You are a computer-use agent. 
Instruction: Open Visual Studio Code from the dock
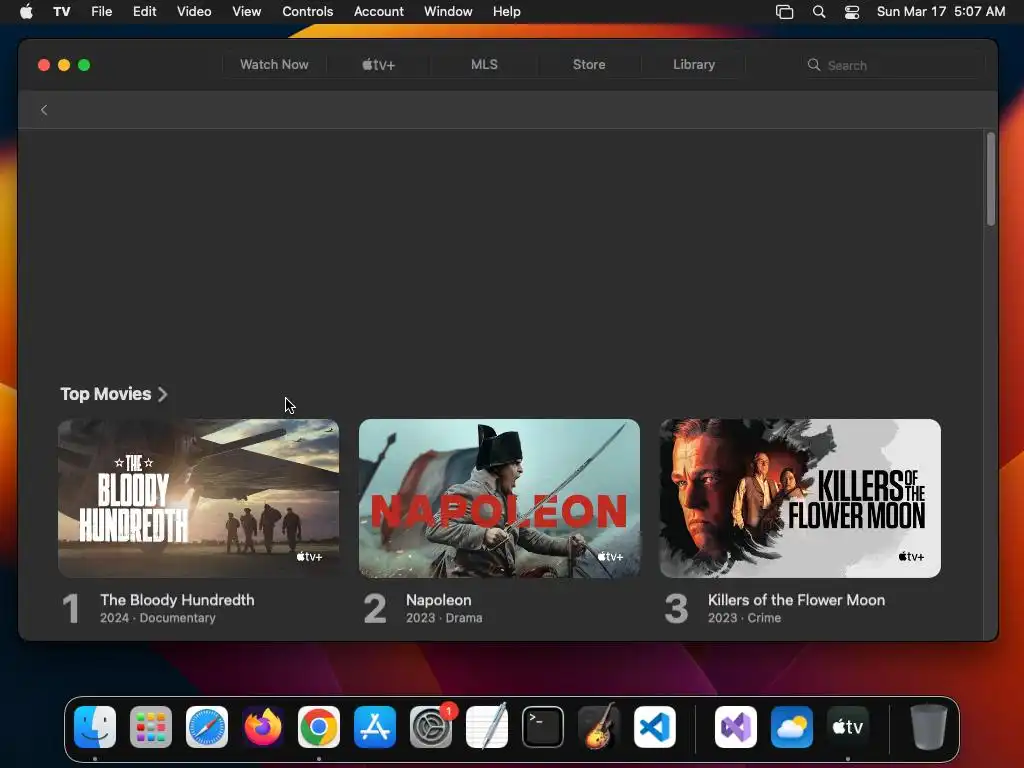tap(654, 726)
